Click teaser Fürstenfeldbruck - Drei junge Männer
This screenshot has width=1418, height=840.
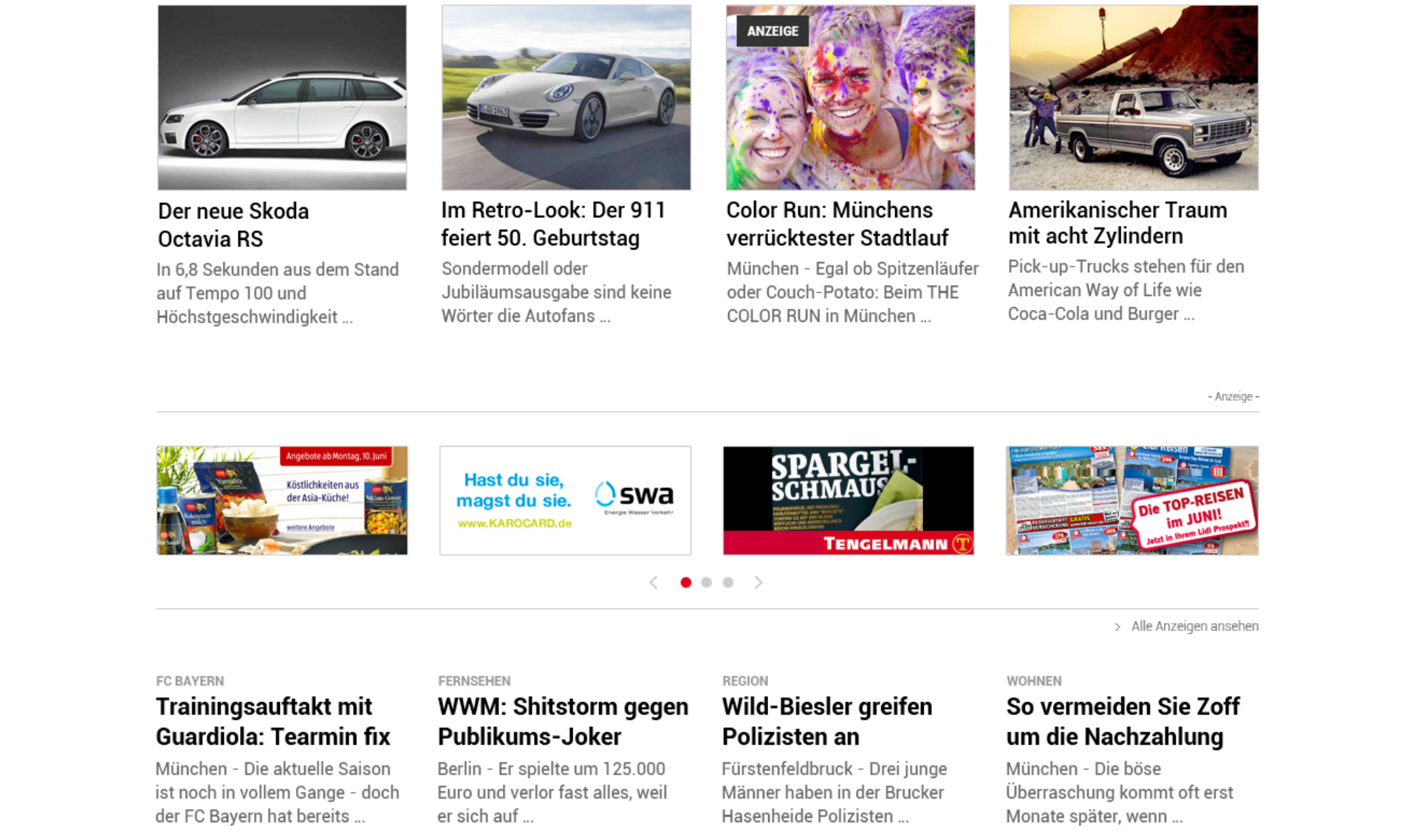(835, 792)
